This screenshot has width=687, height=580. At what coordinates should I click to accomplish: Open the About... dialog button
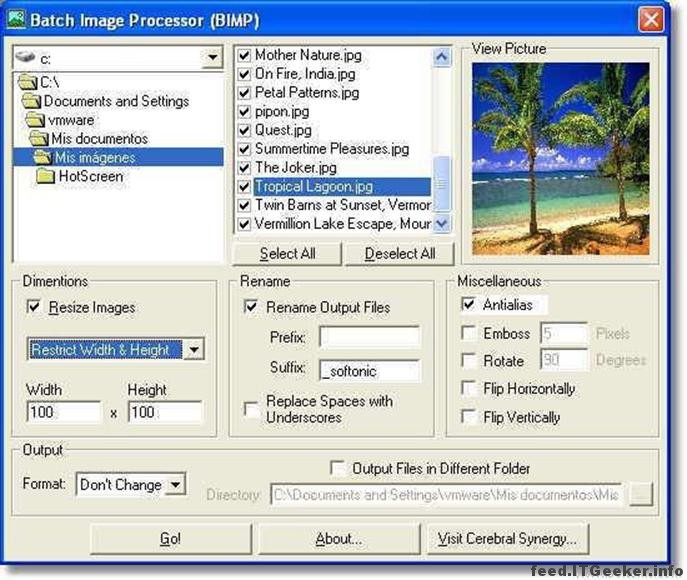coord(339,538)
